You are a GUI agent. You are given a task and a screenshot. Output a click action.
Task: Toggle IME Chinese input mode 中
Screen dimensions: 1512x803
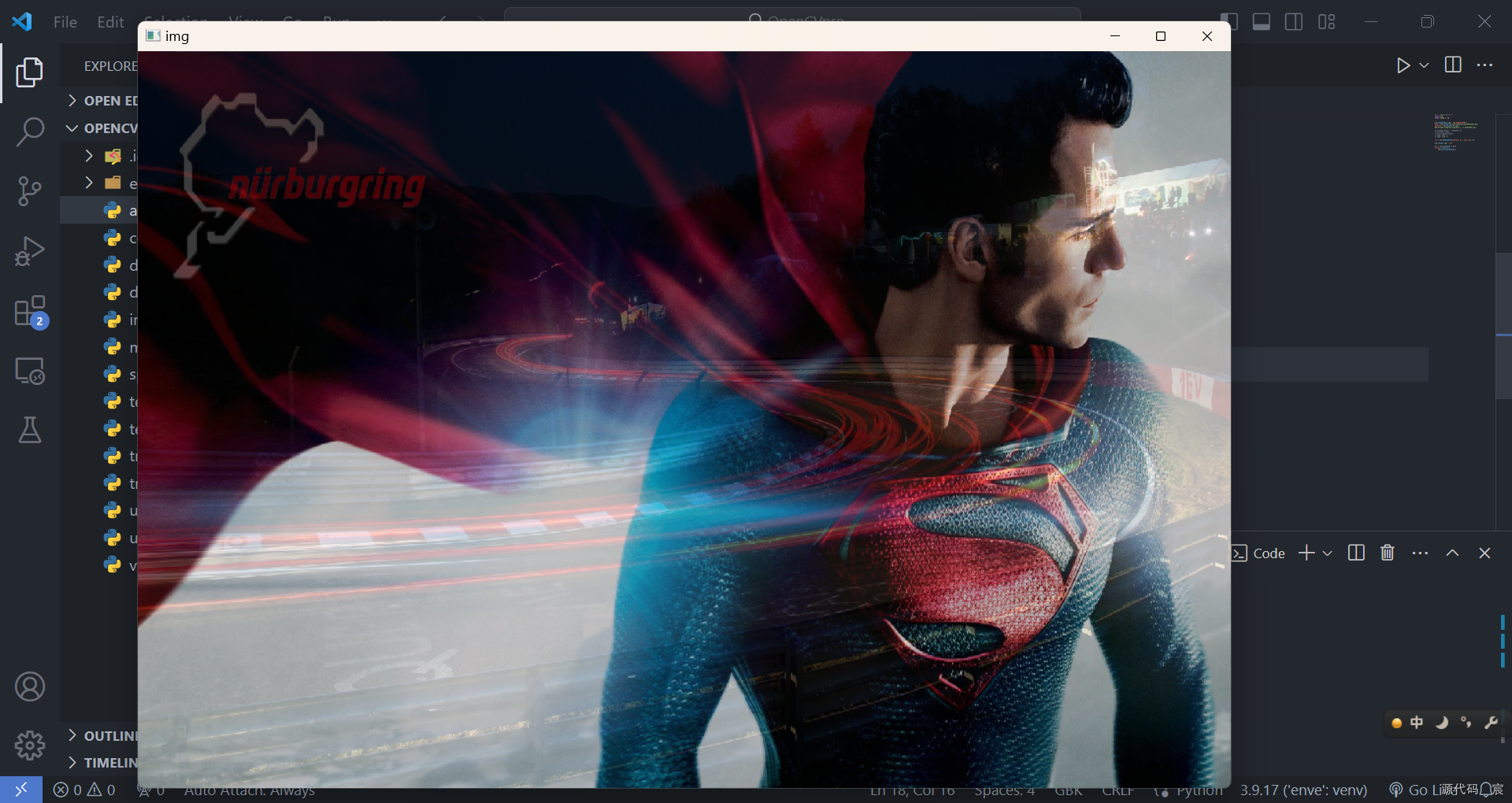(x=1417, y=723)
